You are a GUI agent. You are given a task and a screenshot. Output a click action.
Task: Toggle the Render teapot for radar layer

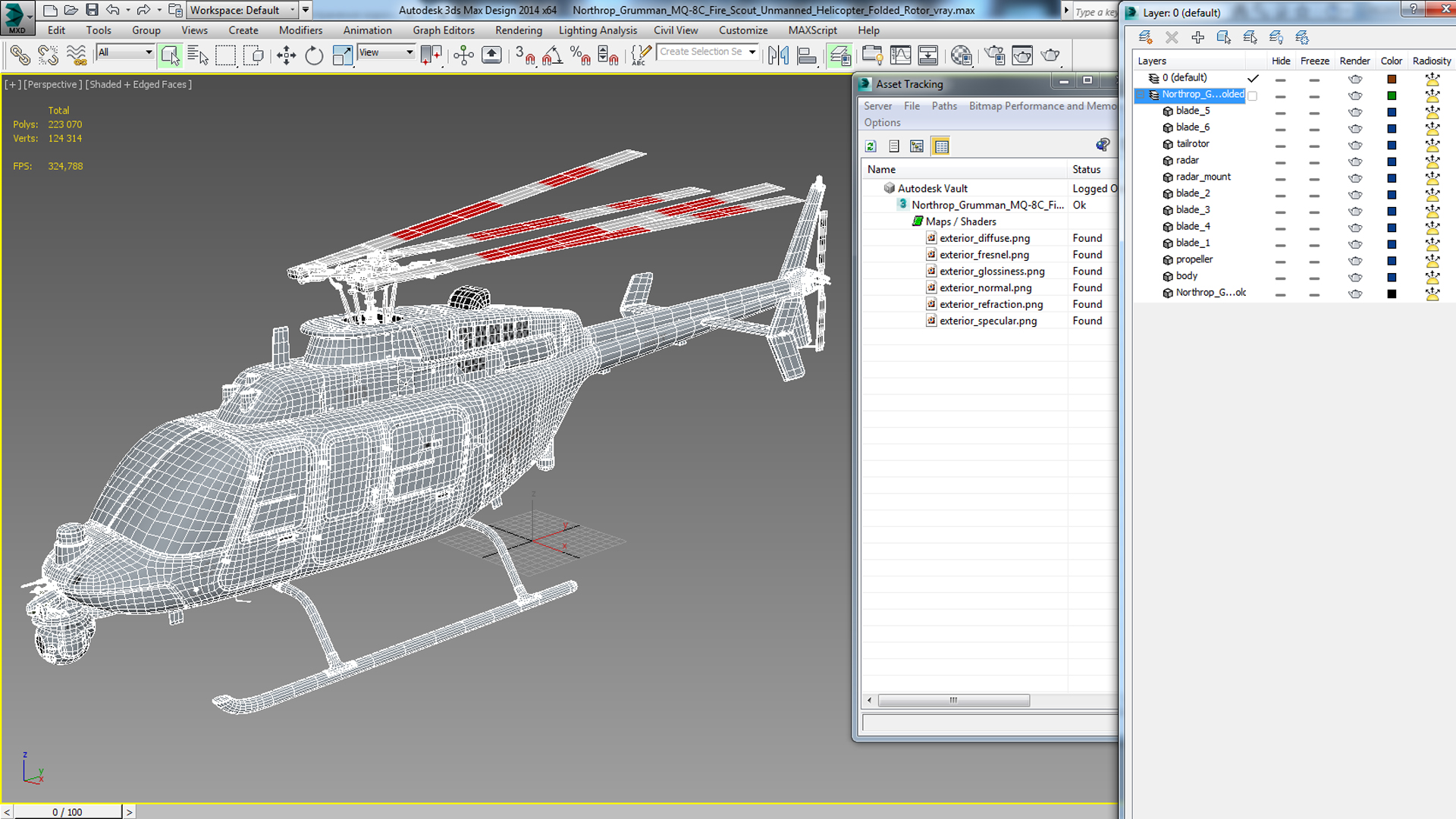point(1355,162)
